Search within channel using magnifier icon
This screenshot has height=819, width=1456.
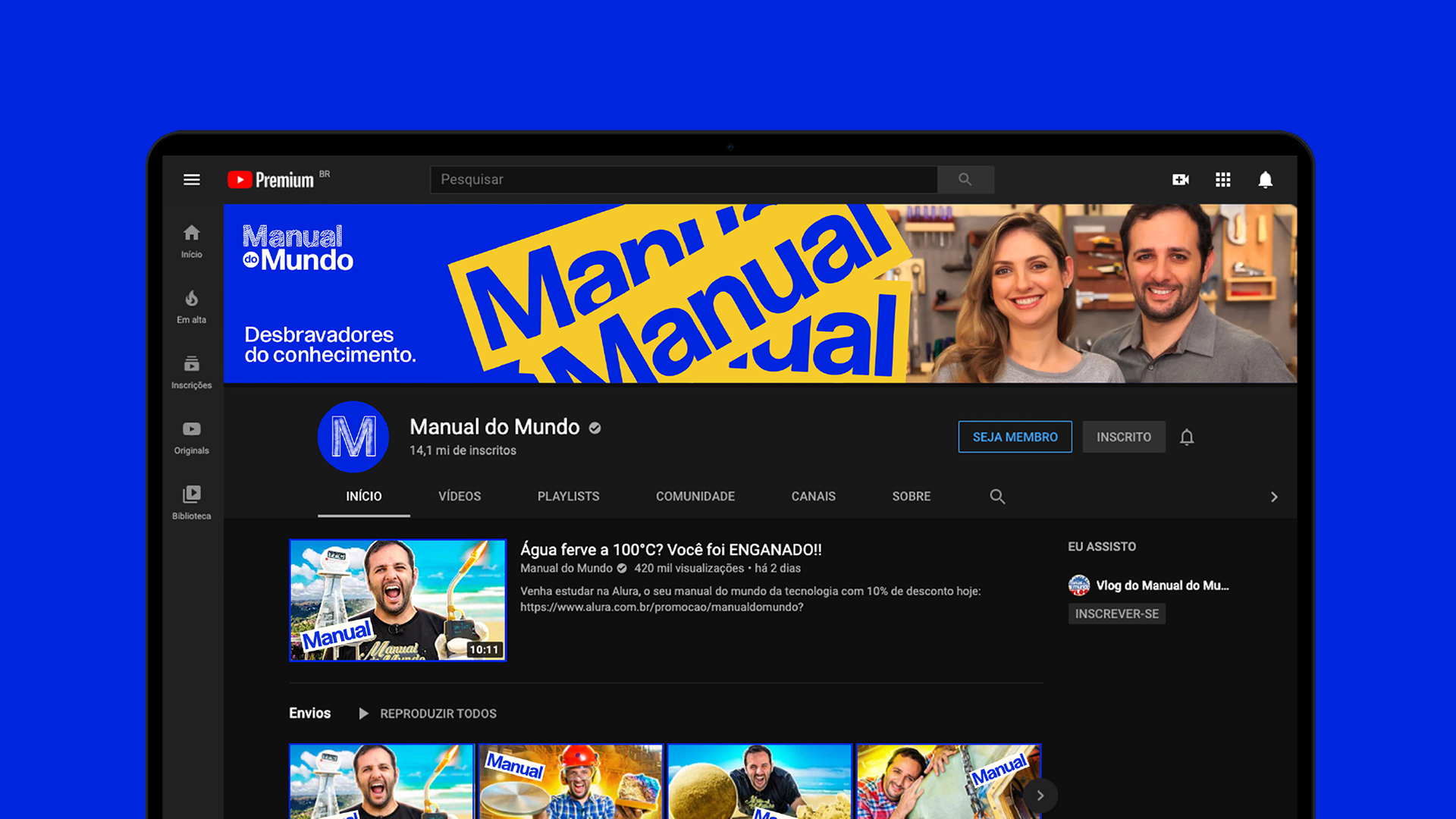coord(997,497)
